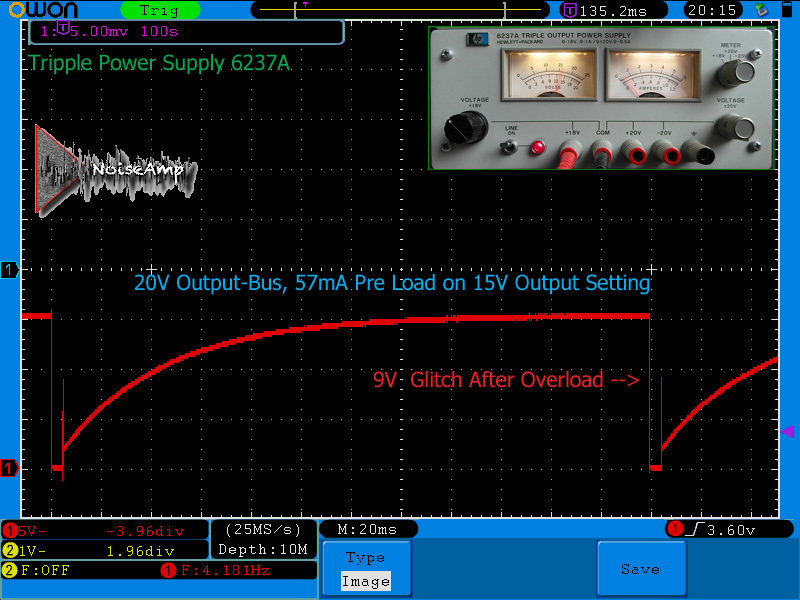Click the battery status icon
Image resolution: width=800 pixels, height=600 pixels.
(787, 10)
